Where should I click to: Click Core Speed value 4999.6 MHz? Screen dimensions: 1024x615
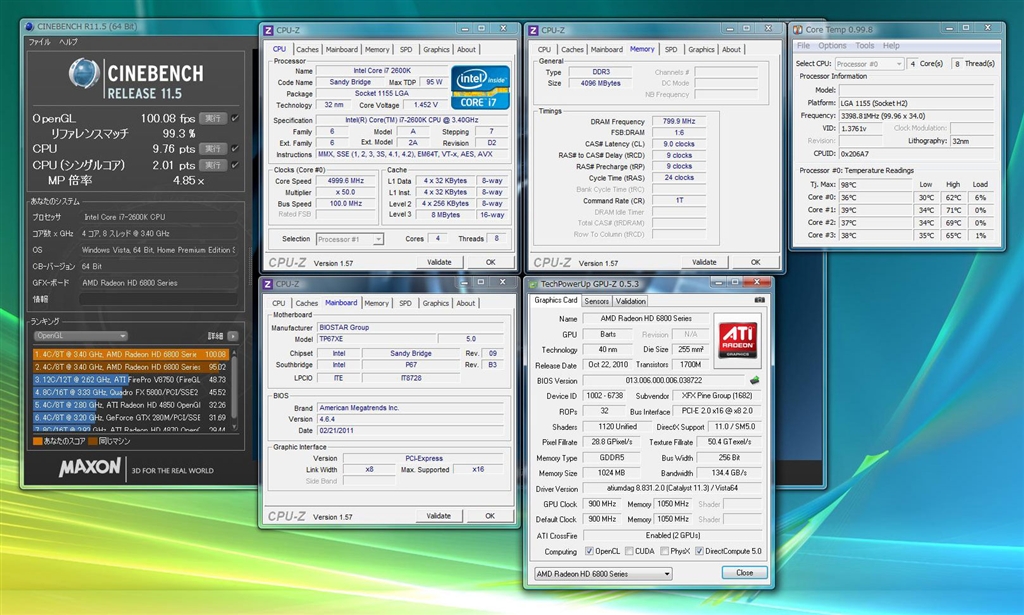coord(347,181)
